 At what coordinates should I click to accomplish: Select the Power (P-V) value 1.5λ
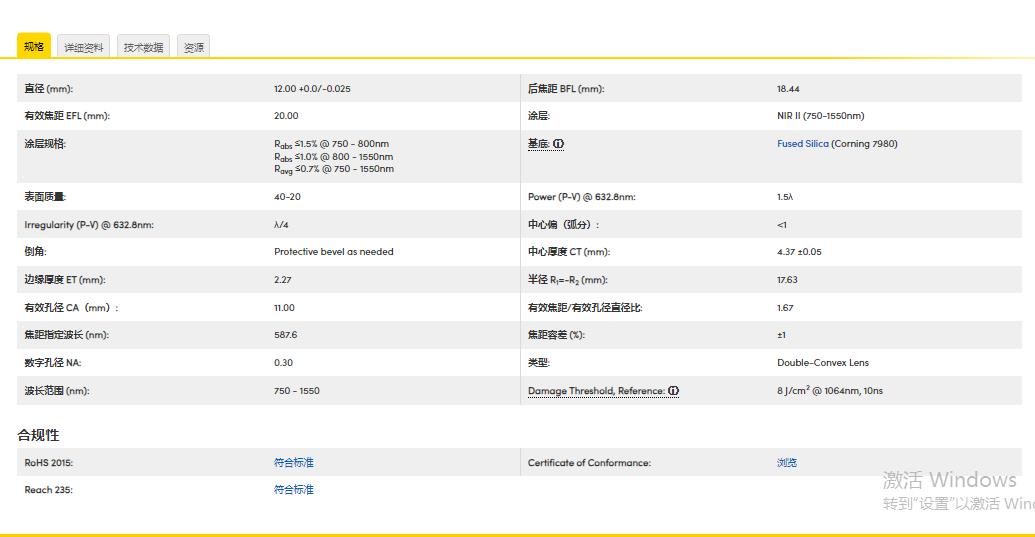pos(785,197)
